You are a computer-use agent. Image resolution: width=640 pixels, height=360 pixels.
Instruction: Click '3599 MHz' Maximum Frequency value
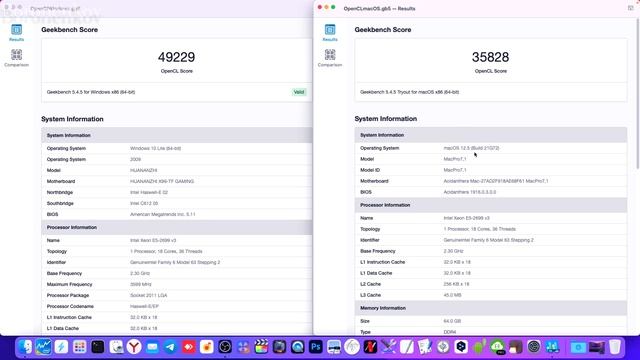point(141,284)
